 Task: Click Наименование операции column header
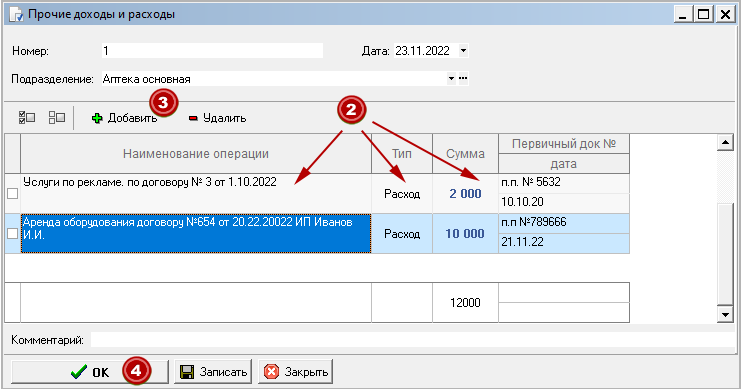pyautogui.click(x=196, y=153)
